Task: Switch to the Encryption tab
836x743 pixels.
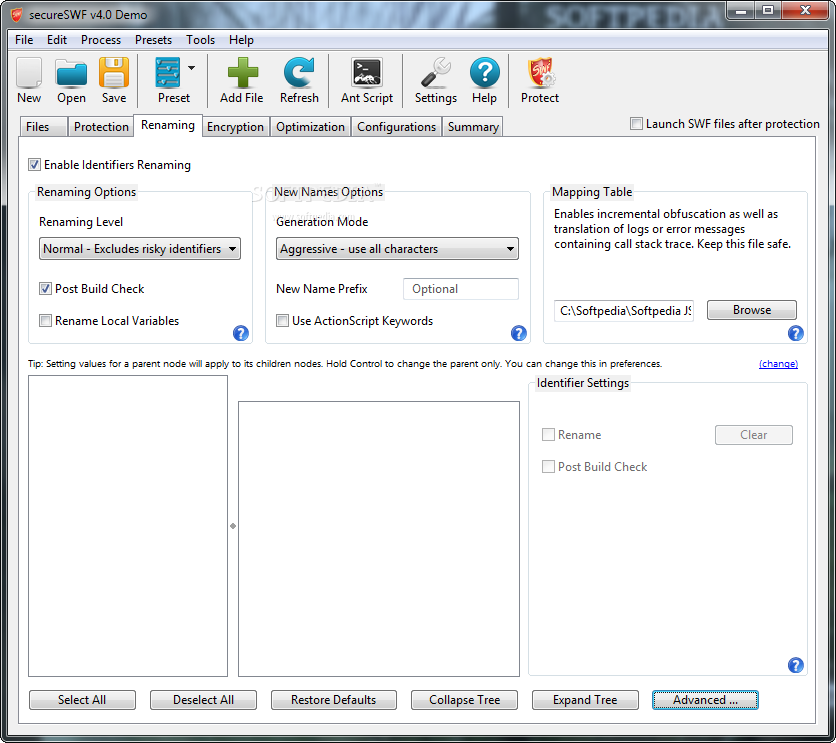Action: 235,127
